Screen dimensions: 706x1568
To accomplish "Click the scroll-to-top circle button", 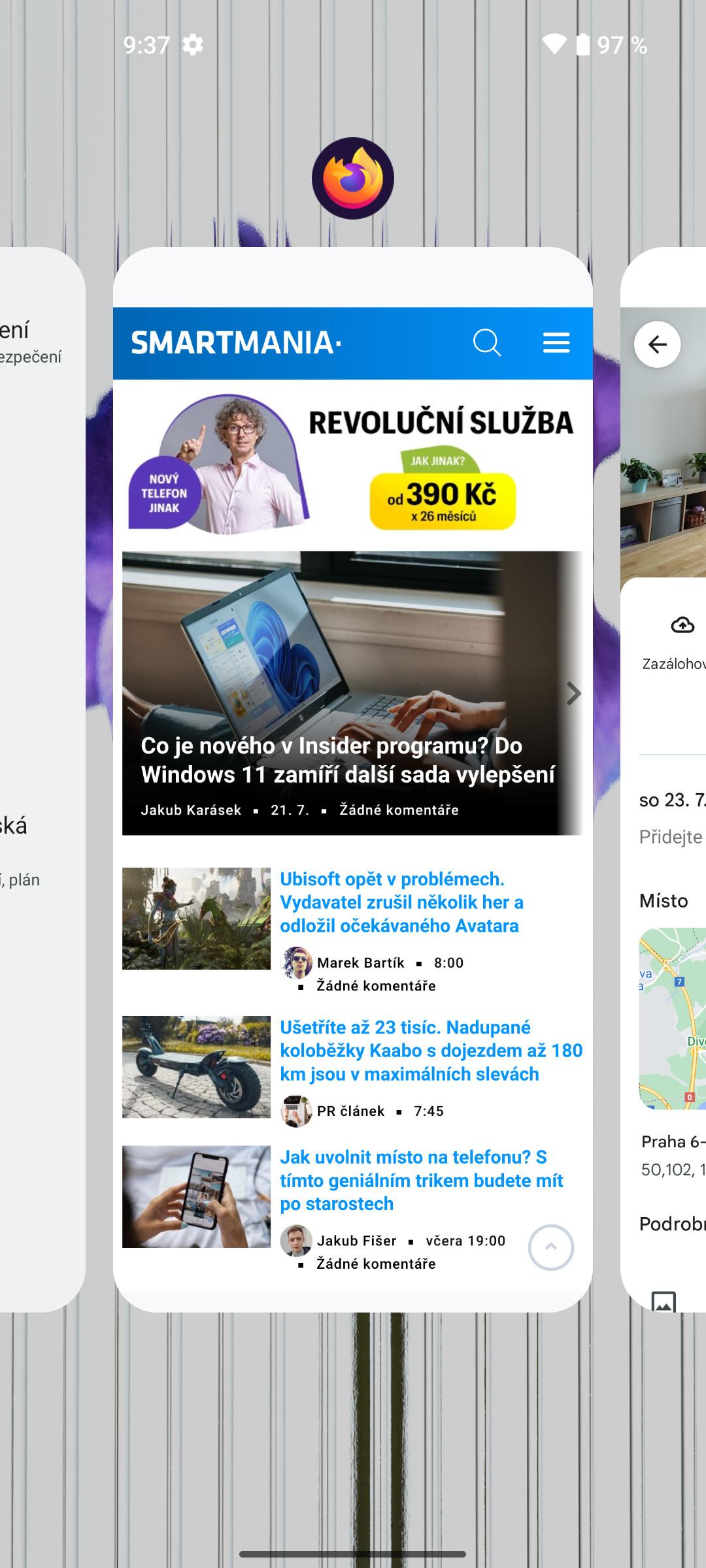I will 551,1247.
